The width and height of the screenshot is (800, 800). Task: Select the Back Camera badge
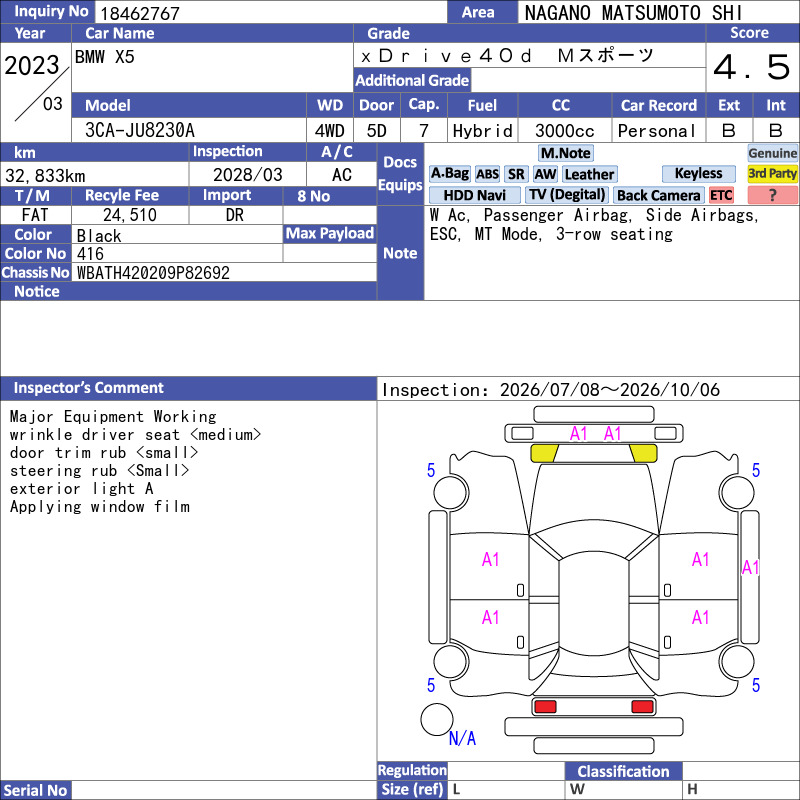[659, 195]
